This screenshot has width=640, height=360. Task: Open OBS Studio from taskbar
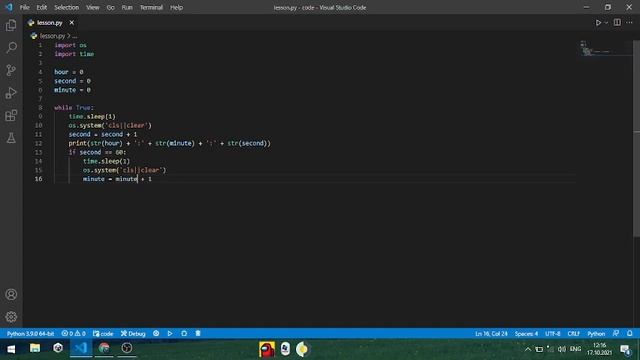click(127, 348)
